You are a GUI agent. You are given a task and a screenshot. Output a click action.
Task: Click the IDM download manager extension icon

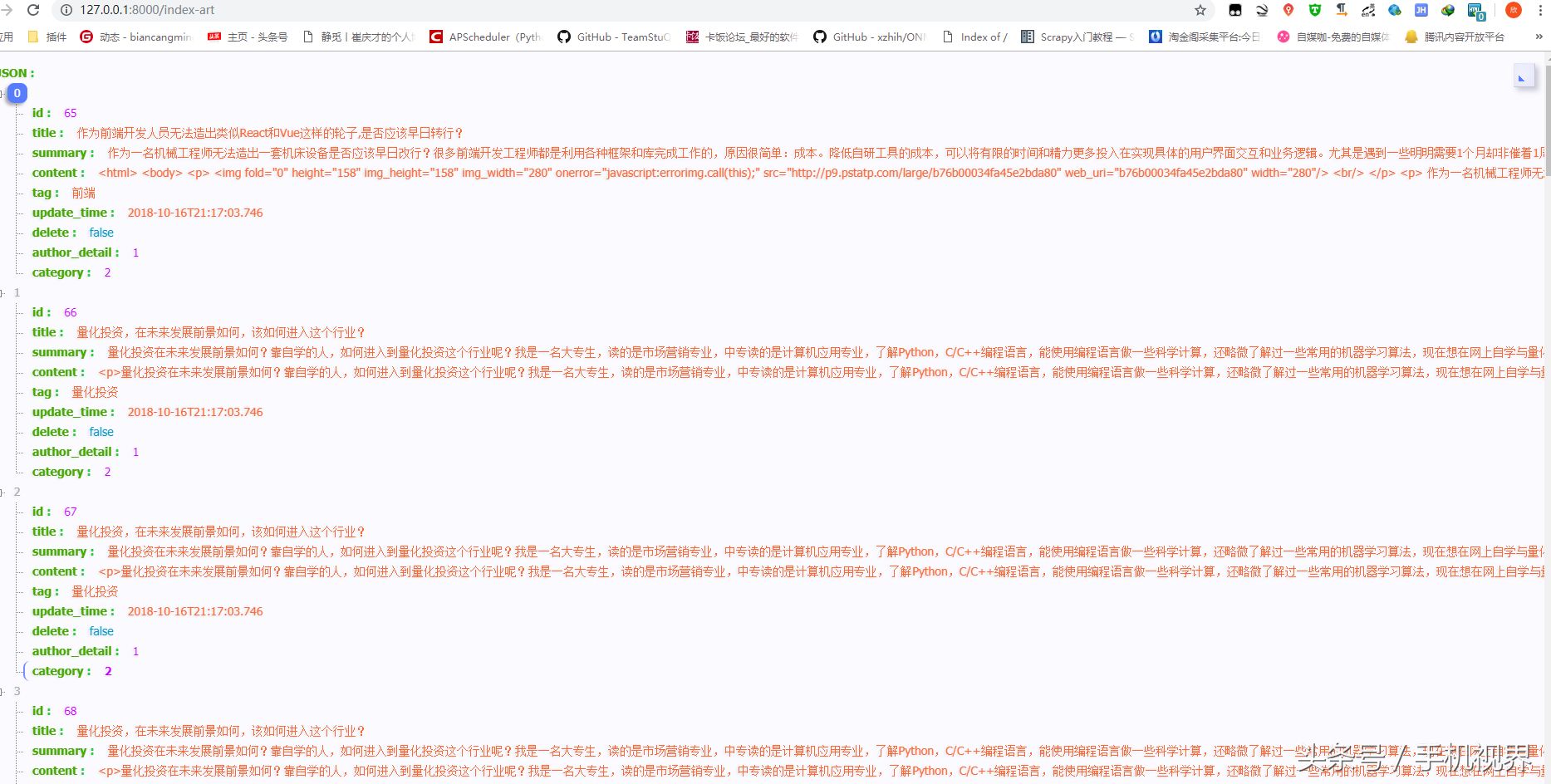click(1449, 11)
